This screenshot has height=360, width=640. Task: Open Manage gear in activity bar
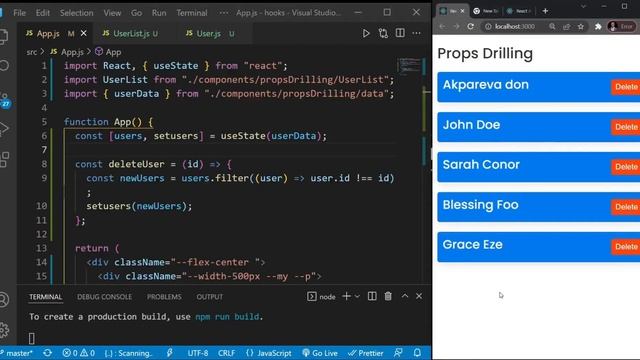4,330
